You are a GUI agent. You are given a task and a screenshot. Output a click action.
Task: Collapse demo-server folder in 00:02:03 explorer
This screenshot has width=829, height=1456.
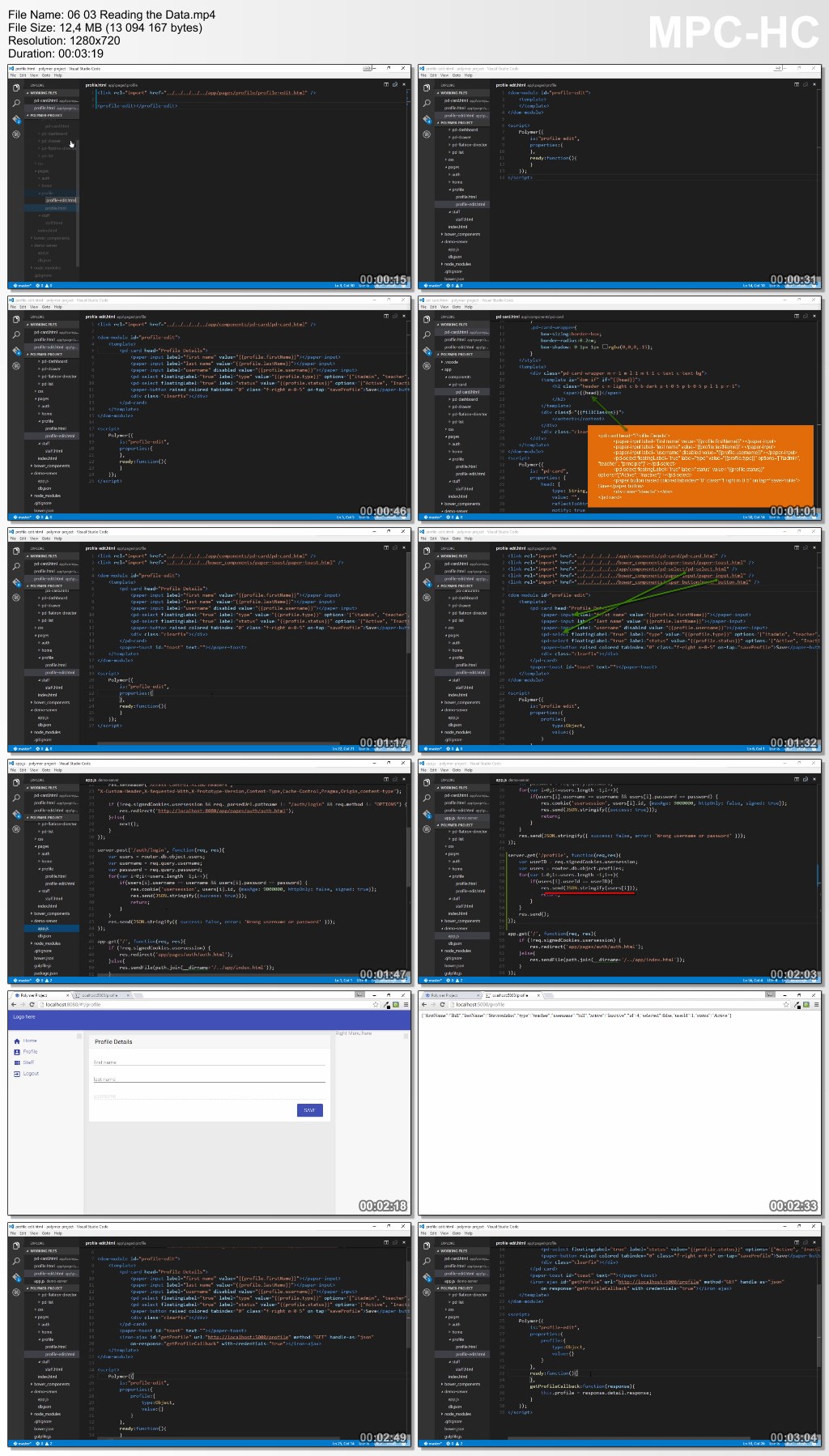pyautogui.click(x=456, y=928)
